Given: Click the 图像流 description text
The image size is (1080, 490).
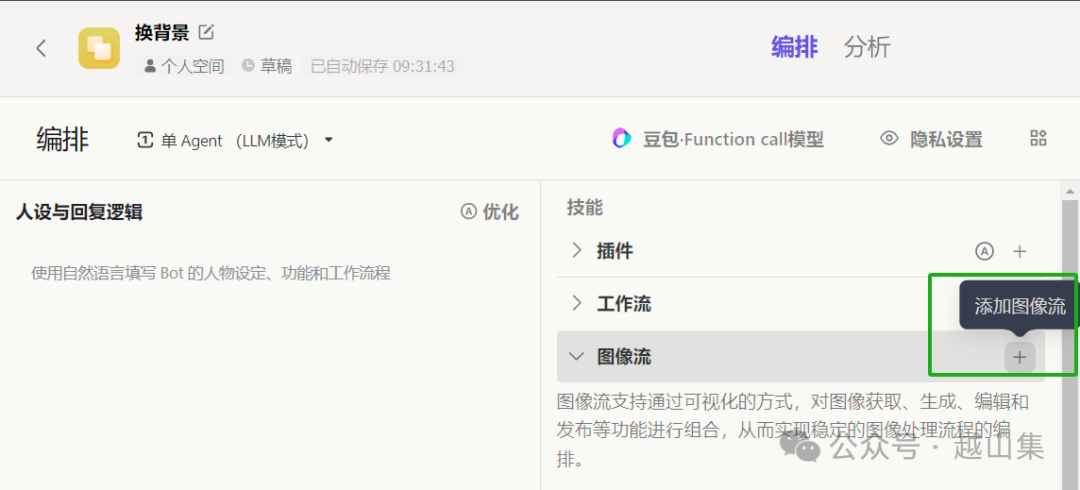Looking at the screenshot, I should pyautogui.click(x=792, y=431).
